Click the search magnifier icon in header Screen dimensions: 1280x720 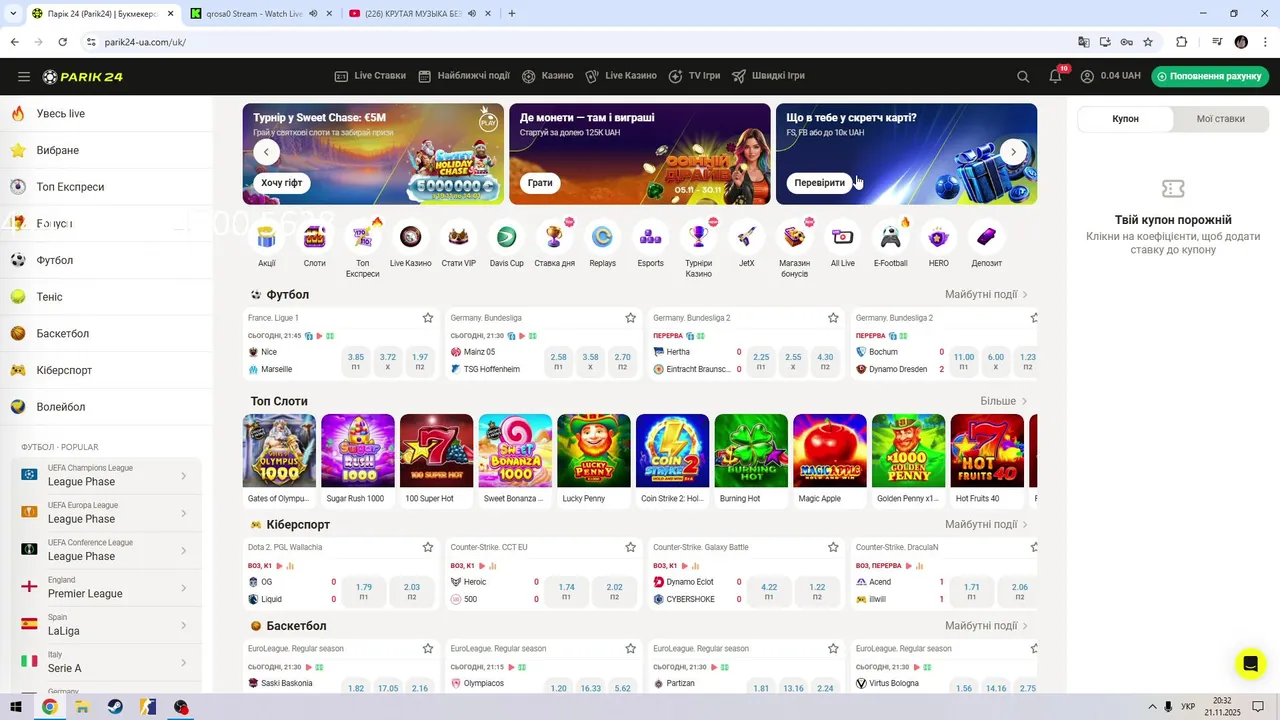[1023, 76]
